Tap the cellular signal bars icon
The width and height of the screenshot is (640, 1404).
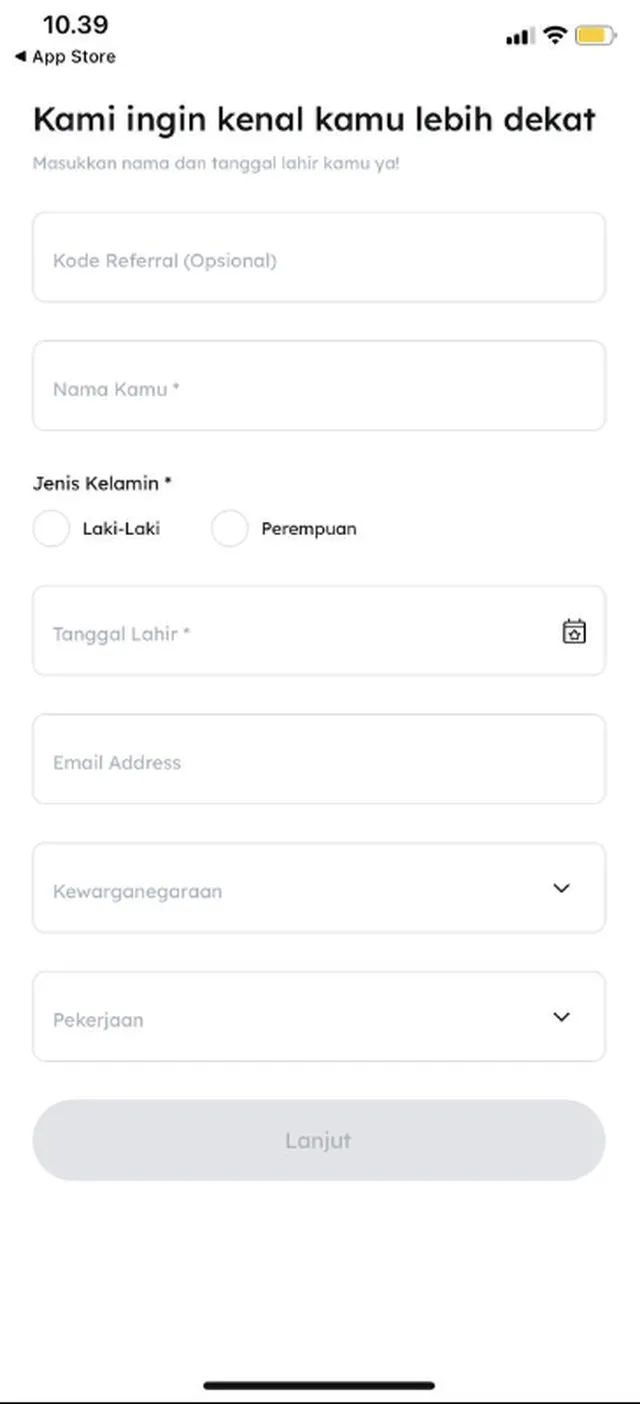pos(519,37)
